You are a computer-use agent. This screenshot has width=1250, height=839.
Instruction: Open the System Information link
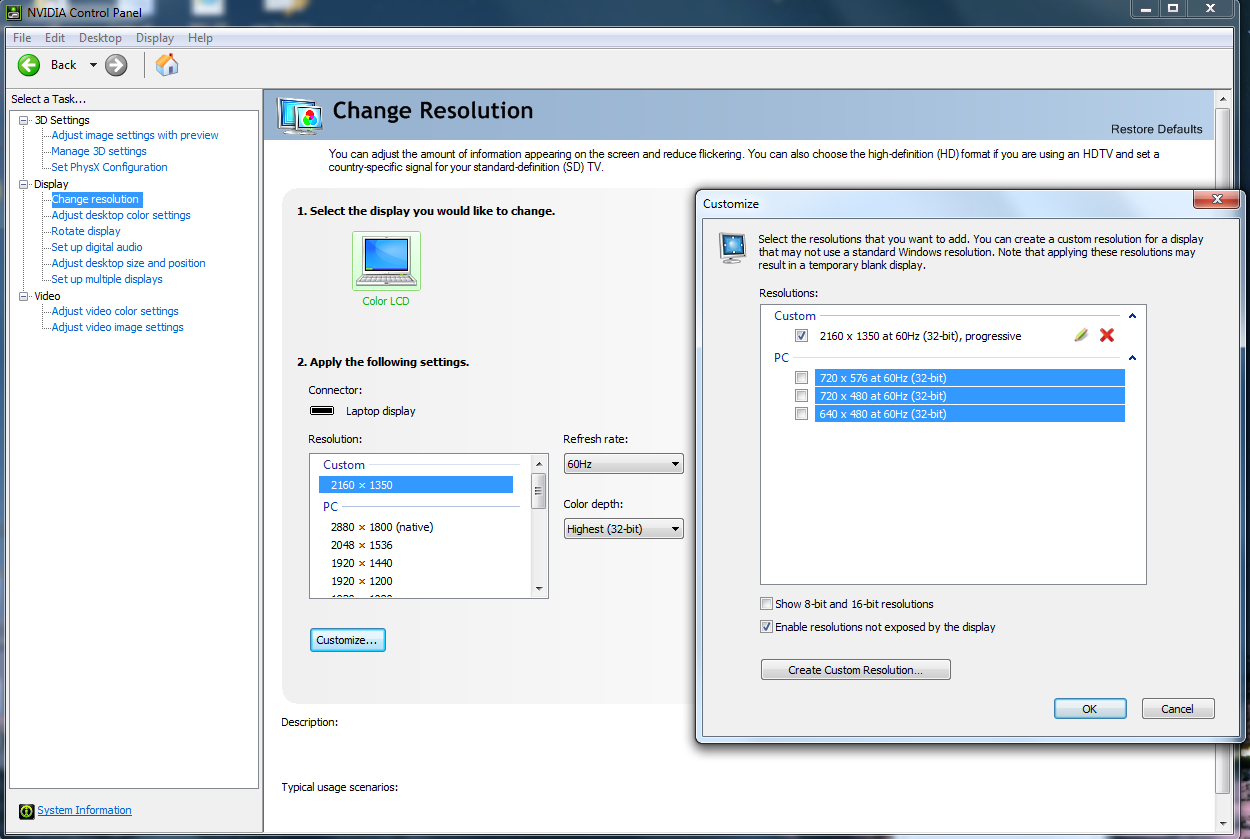(x=84, y=810)
